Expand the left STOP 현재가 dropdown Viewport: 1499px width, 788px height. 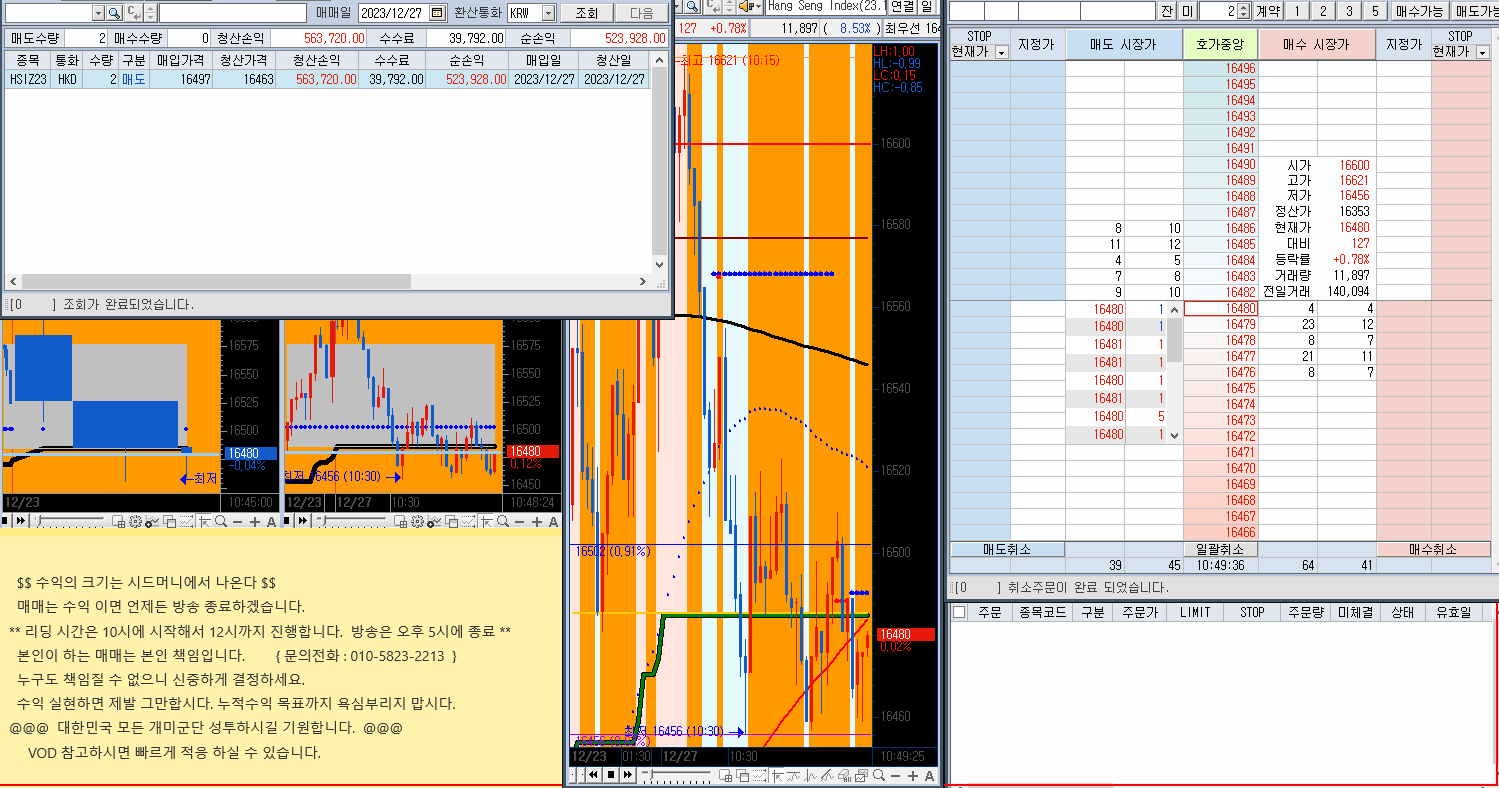tap(1002, 52)
